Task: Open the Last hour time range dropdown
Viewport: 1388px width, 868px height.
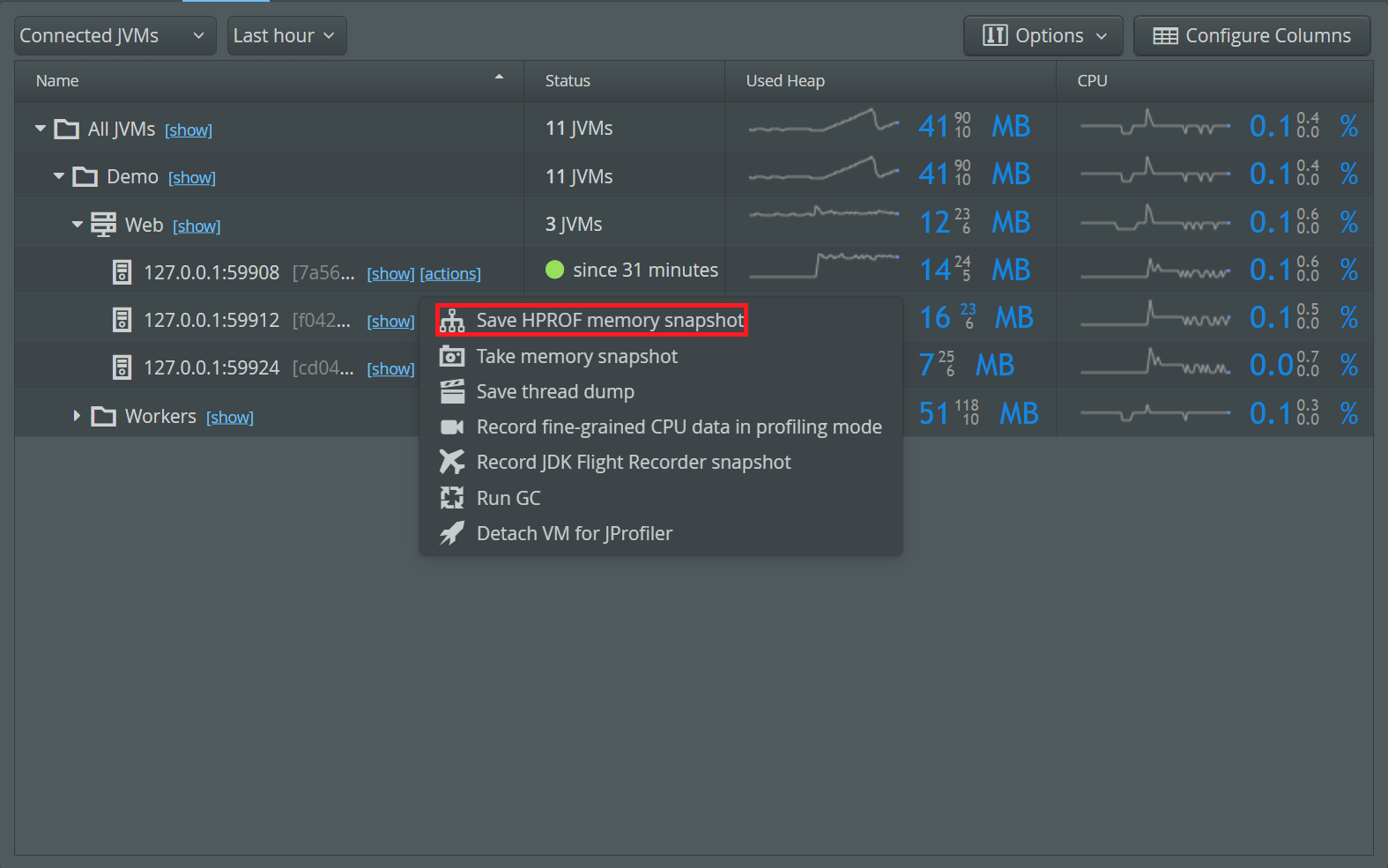Action: 286,36
